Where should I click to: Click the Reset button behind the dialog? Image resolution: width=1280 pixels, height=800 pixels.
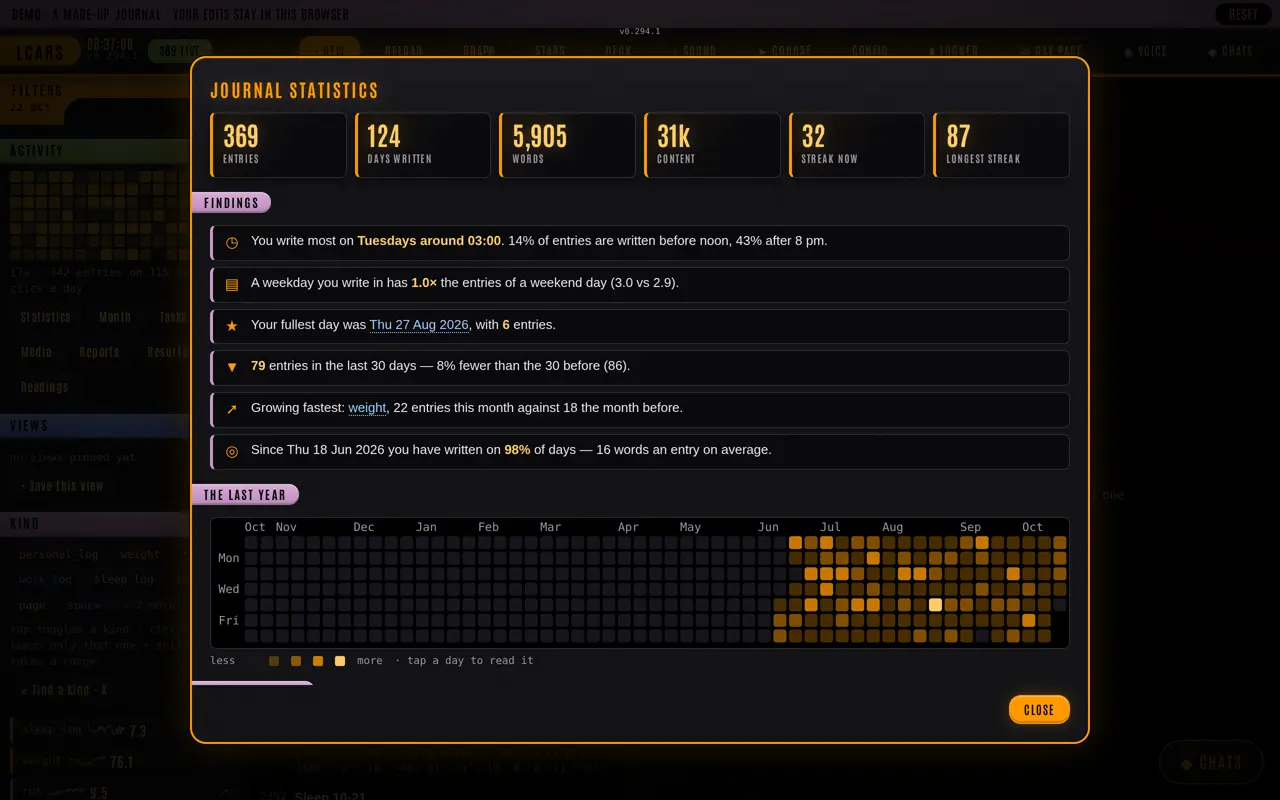click(1243, 15)
